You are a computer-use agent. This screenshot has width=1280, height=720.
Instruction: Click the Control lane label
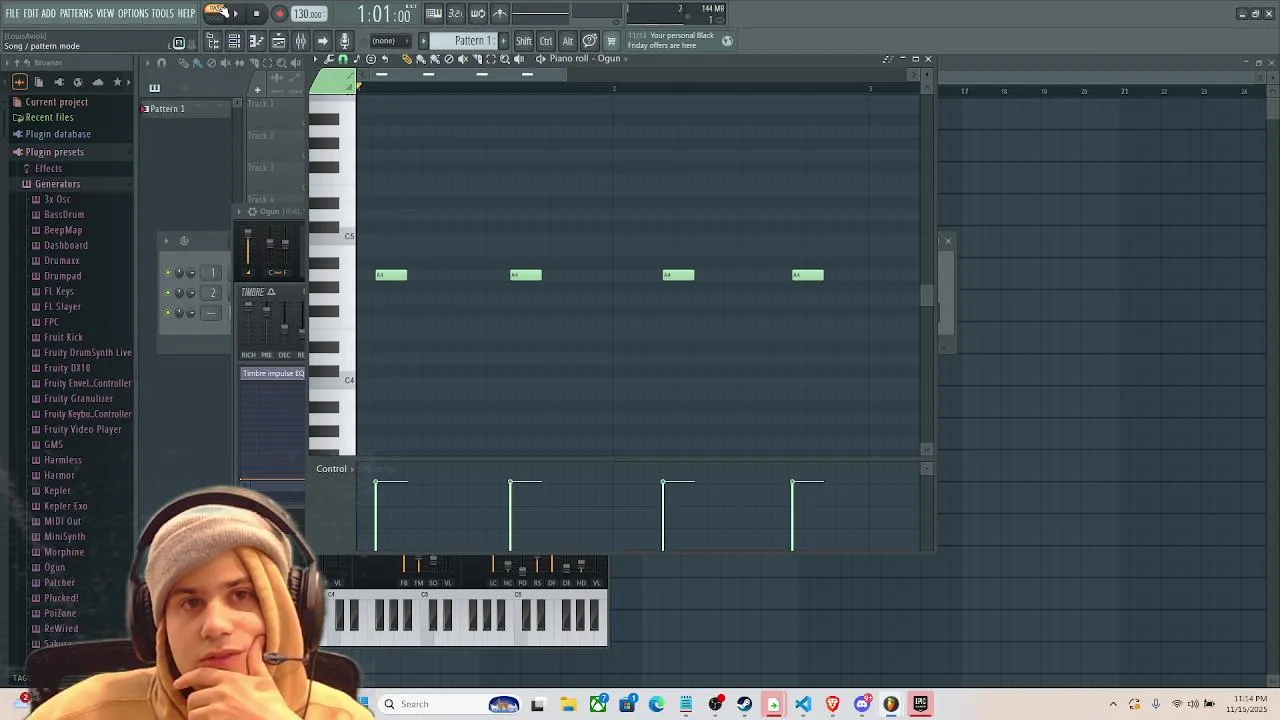[331, 469]
